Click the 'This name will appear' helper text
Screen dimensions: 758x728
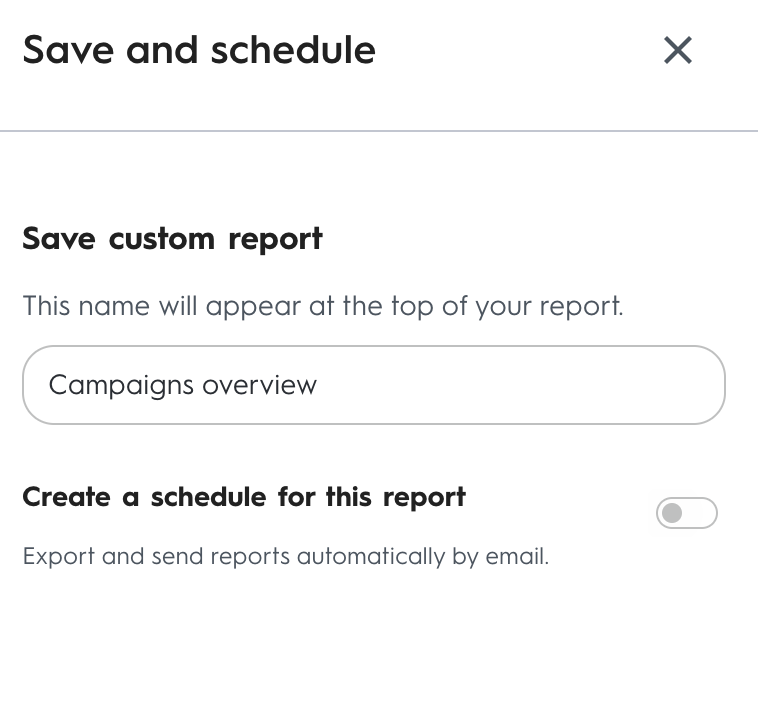pyautogui.click(x=322, y=305)
